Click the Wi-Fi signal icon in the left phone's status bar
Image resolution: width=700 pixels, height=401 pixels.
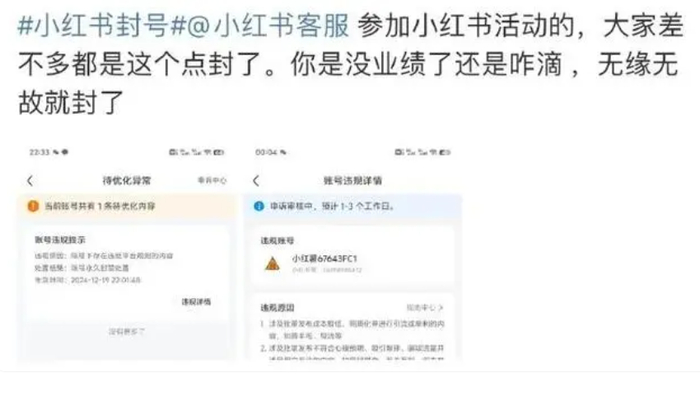[x=208, y=152]
